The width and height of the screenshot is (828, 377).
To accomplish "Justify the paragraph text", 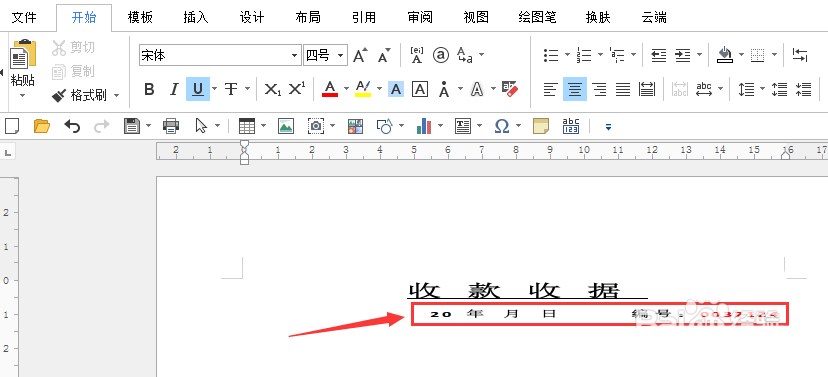I will [x=623, y=89].
